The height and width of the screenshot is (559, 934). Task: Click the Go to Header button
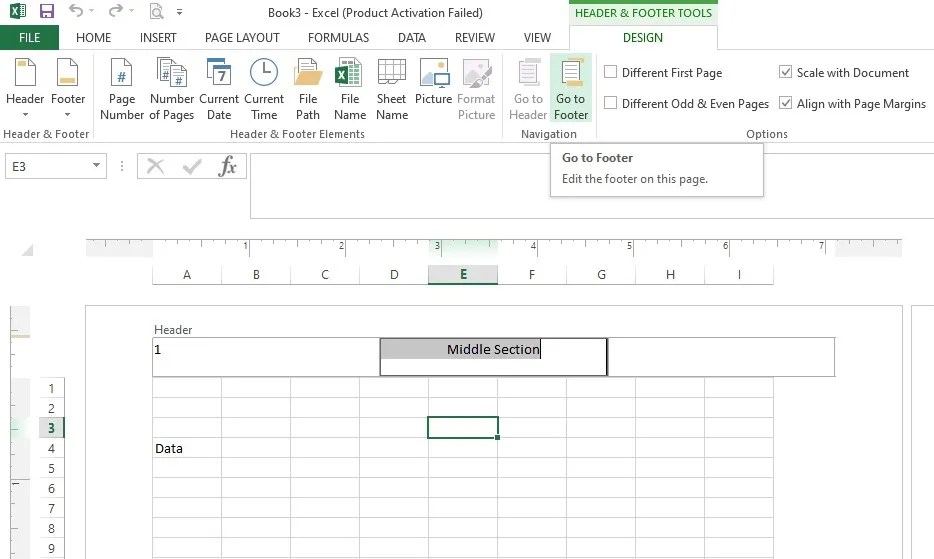(528, 89)
